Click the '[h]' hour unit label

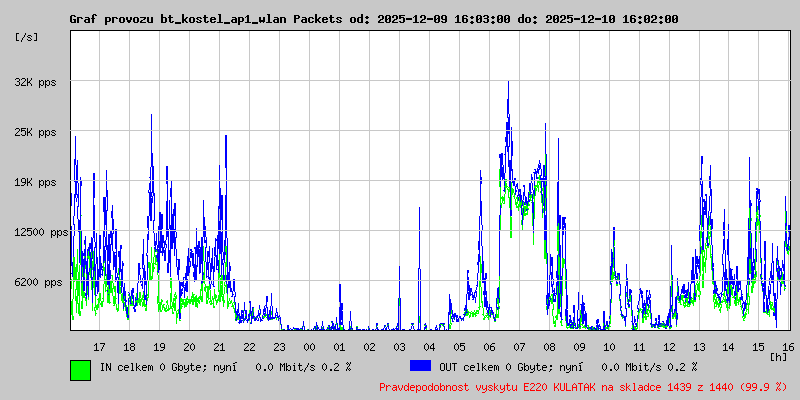(779, 357)
